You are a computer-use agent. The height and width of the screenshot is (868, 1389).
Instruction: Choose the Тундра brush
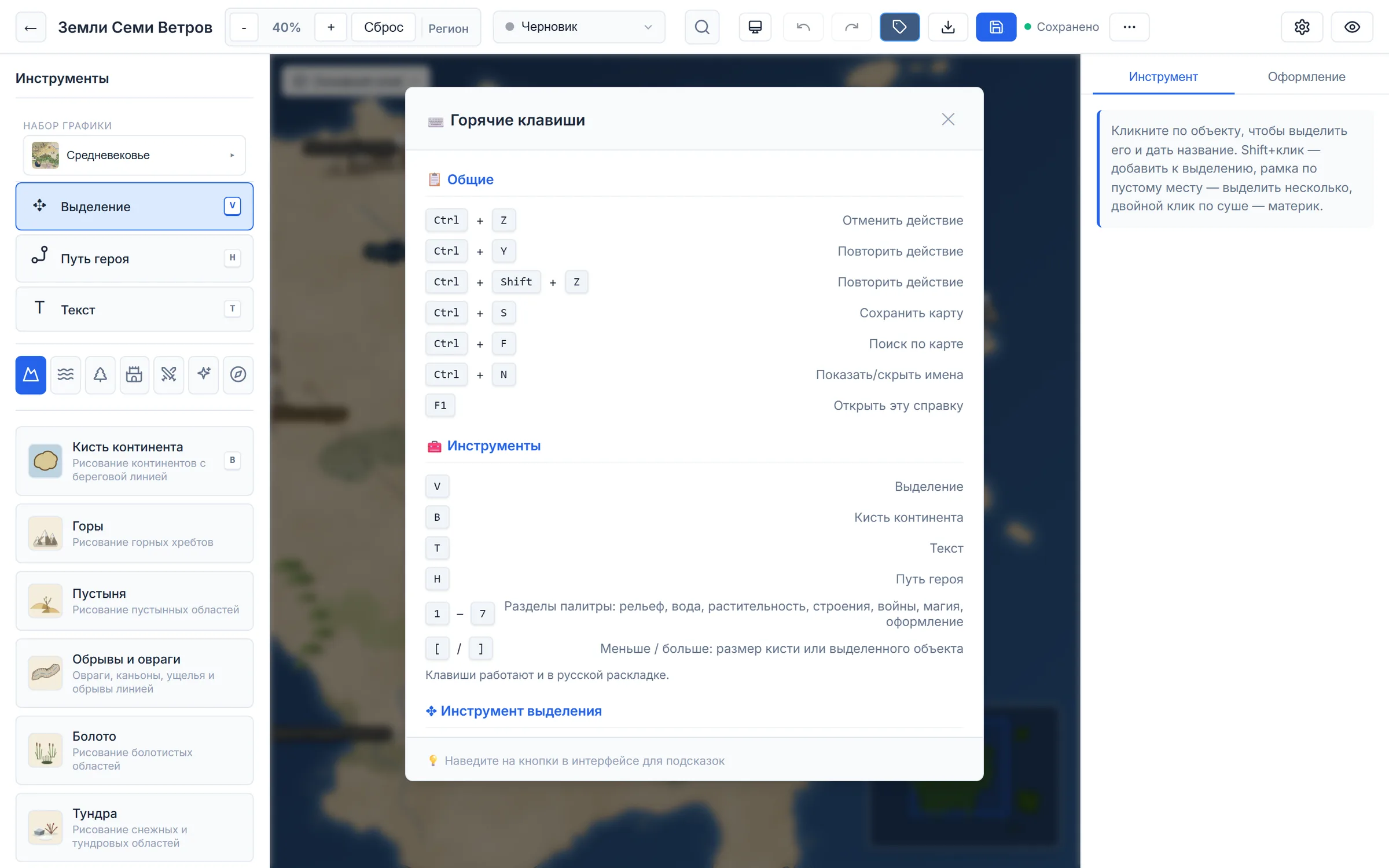134,827
